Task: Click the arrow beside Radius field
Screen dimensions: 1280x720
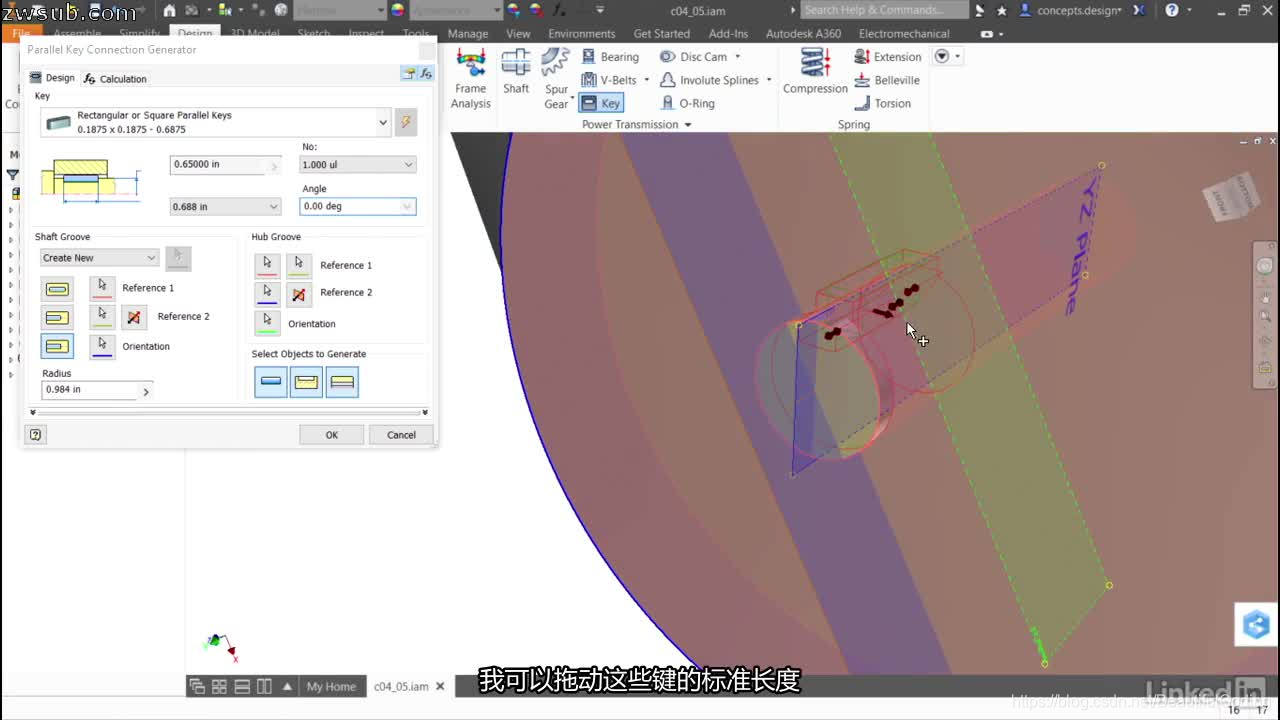Action: 146,391
